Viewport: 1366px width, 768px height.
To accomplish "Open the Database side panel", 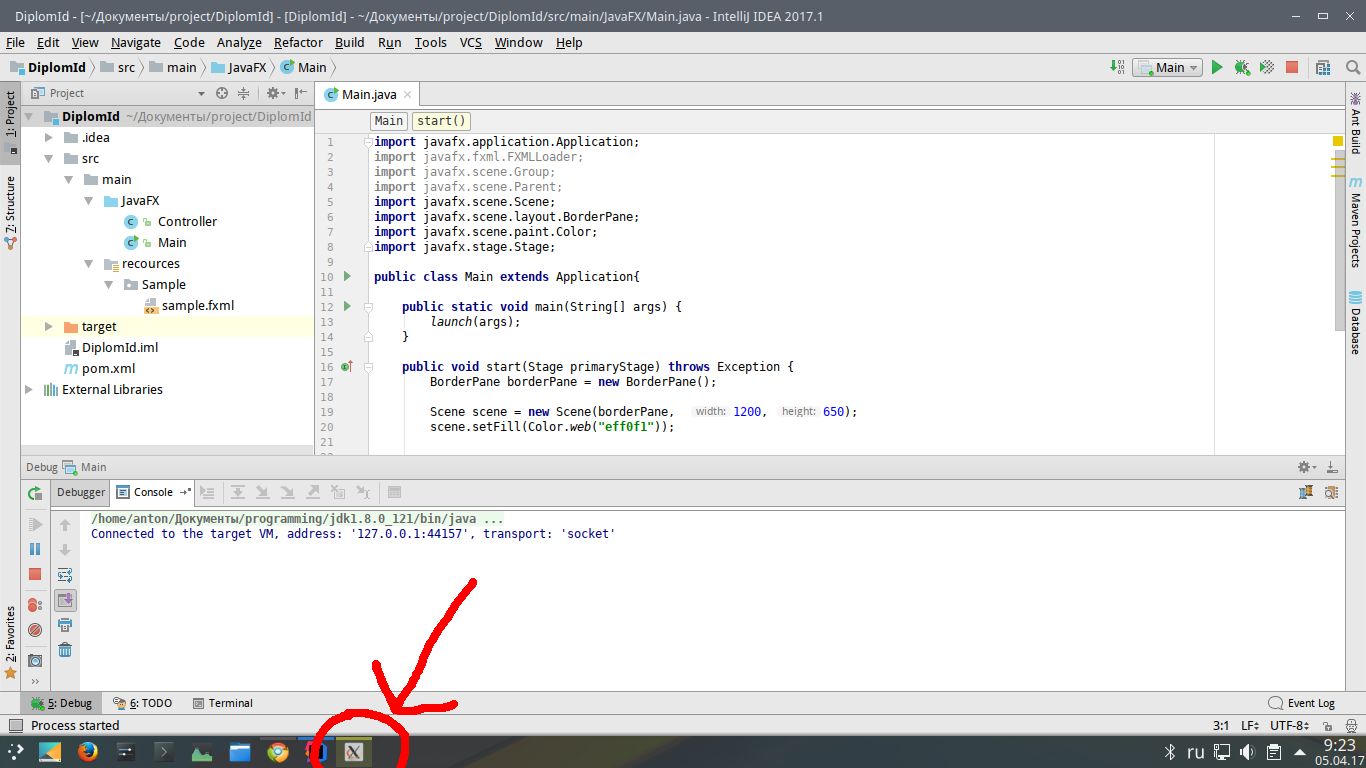I will pyautogui.click(x=1356, y=323).
